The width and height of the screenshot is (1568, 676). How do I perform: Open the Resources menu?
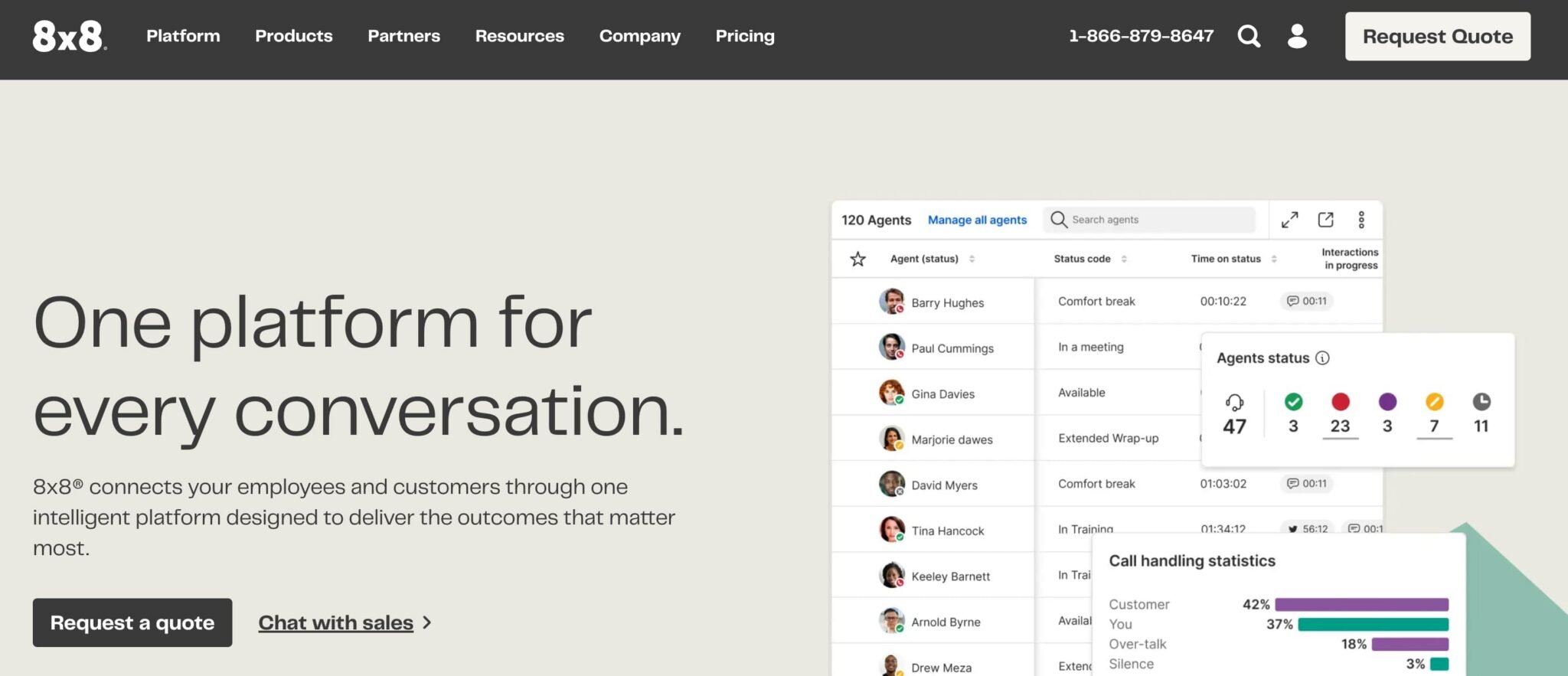[x=520, y=36]
